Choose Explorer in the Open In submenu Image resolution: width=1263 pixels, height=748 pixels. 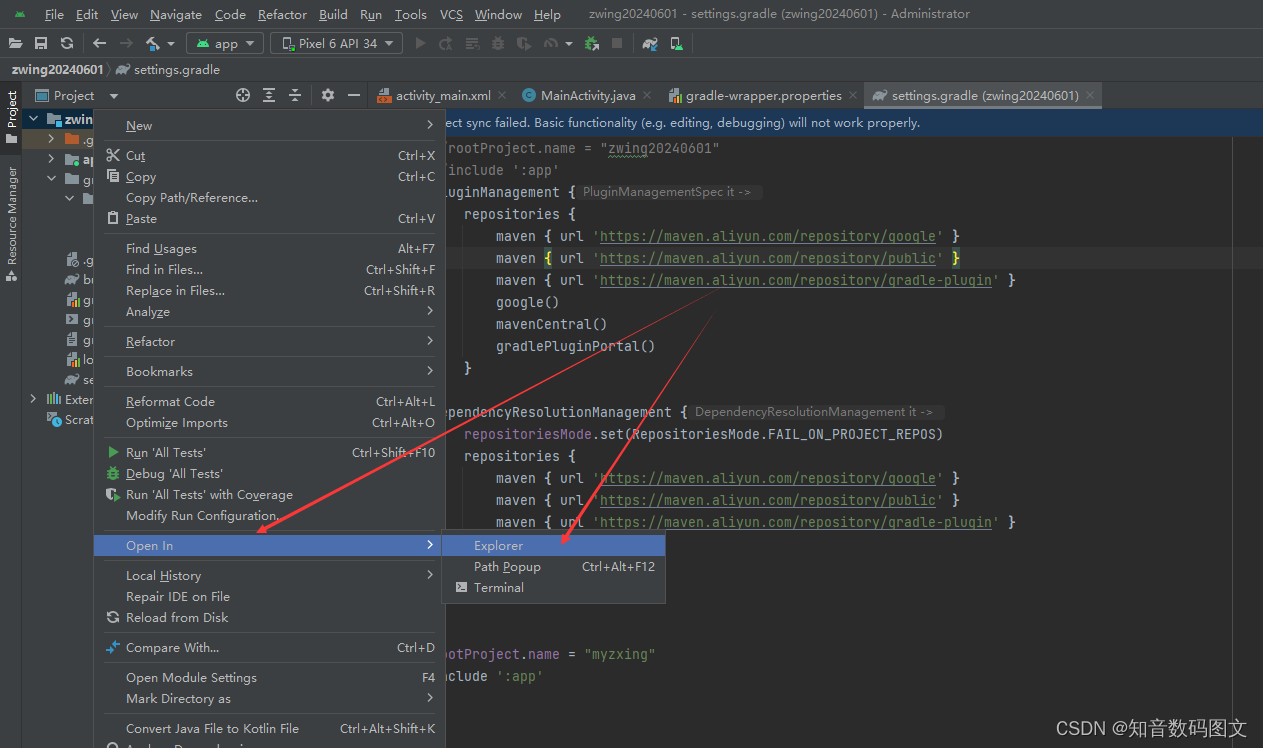tap(498, 545)
